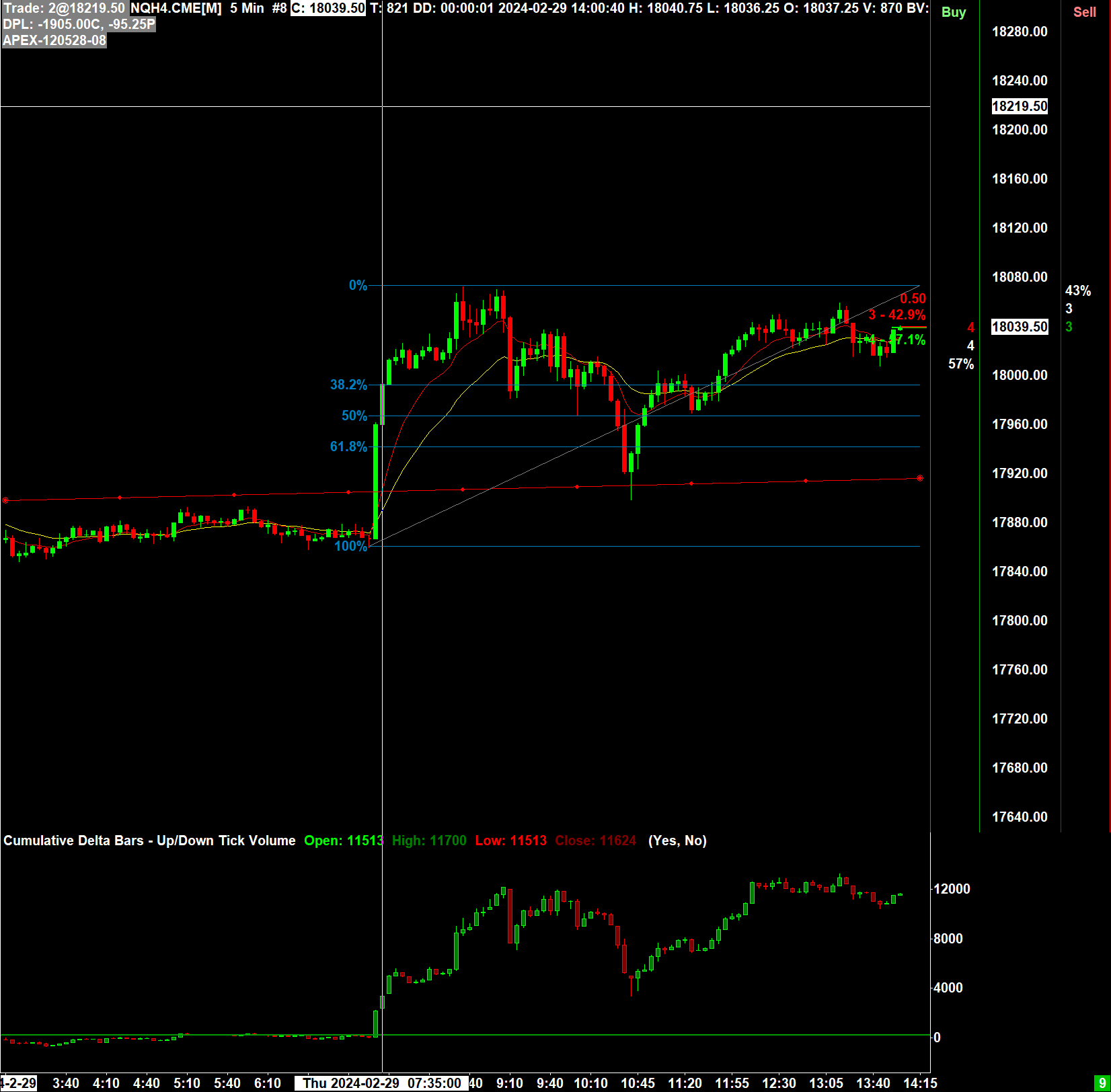The image size is (1111, 1092).
Task: Click the 17840.00 price level on the axis
Action: click(x=1020, y=572)
